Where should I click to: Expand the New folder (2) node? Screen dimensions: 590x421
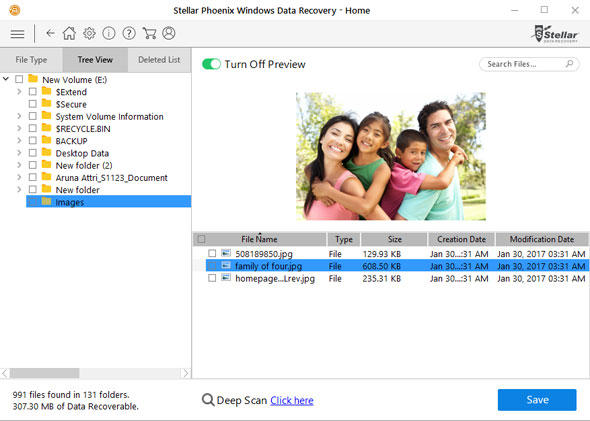point(19,165)
